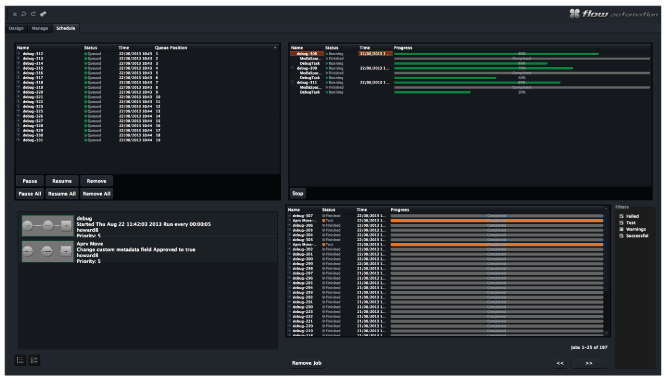The width and height of the screenshot is (667, 380).
Task: Click scroll-up arrow of the queue list
Action: (275, 47)
